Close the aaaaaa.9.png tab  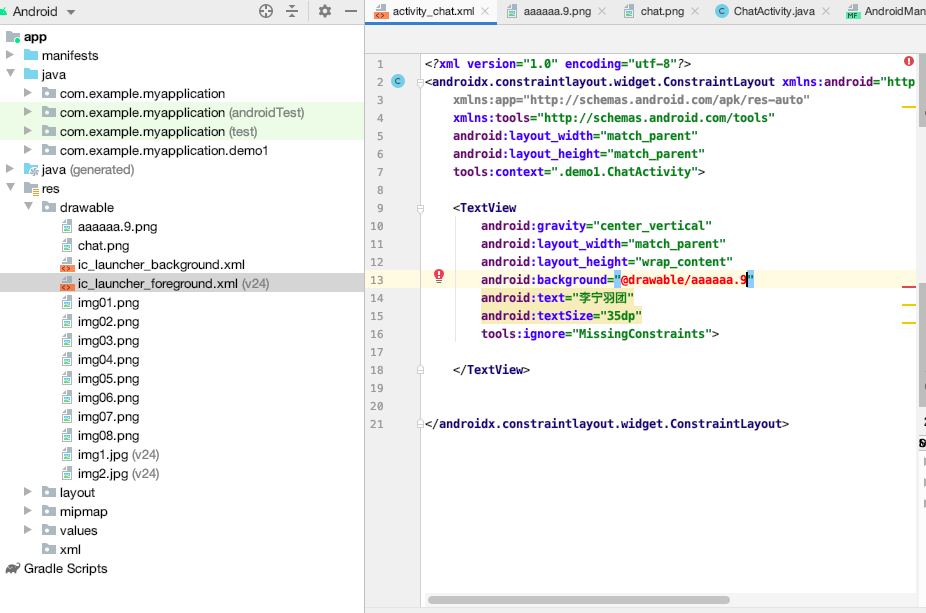click(x=602, y=11)
